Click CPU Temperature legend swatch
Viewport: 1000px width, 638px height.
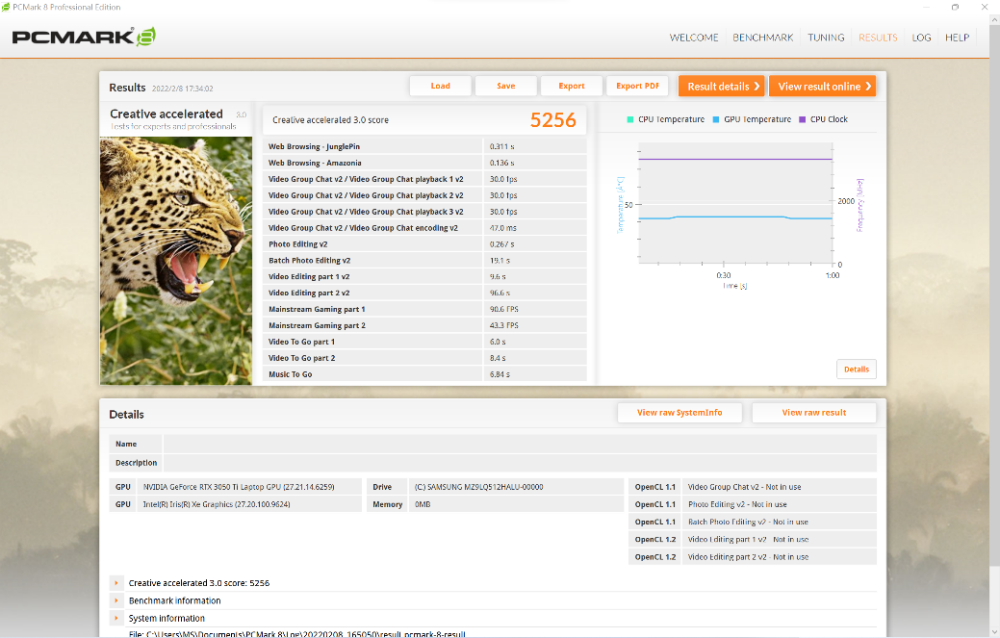(x=630, y=119)
